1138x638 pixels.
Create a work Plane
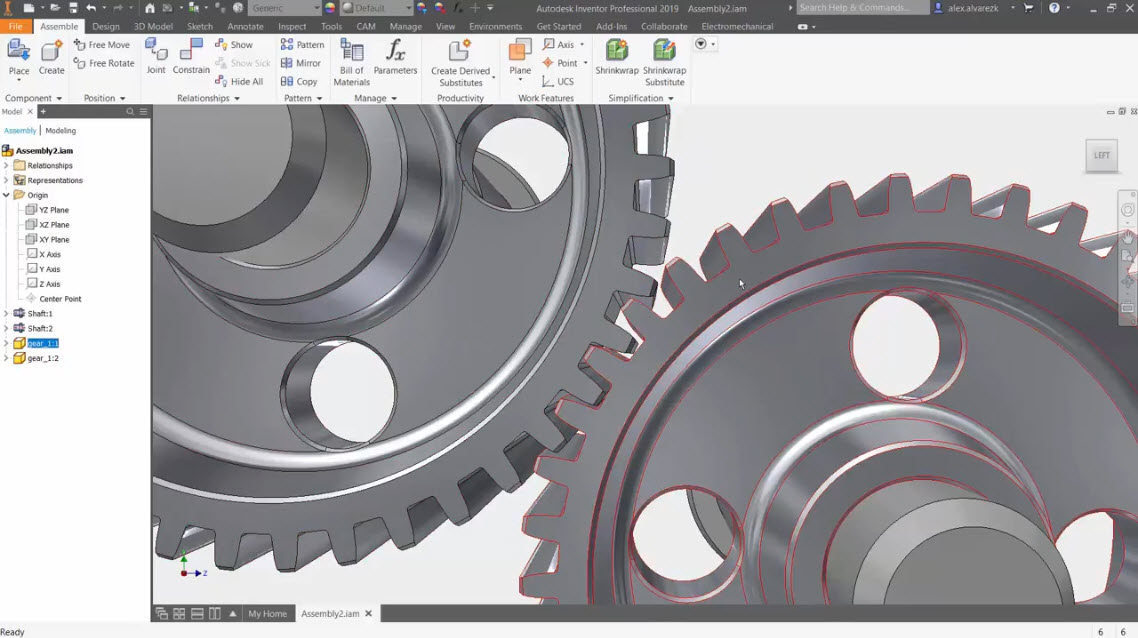click(519, 57)
